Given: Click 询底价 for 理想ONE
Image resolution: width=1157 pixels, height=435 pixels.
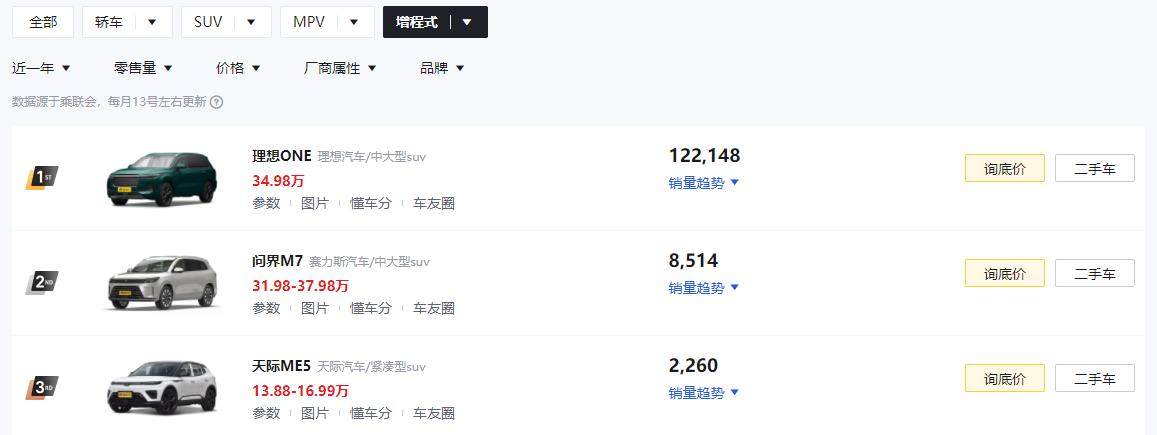Looking at the screenshot, I should click(x=1004, y=168).
